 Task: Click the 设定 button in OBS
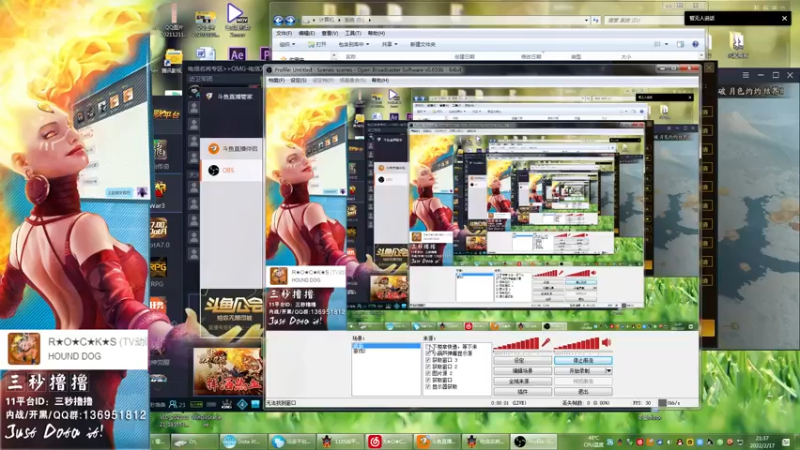522,360
